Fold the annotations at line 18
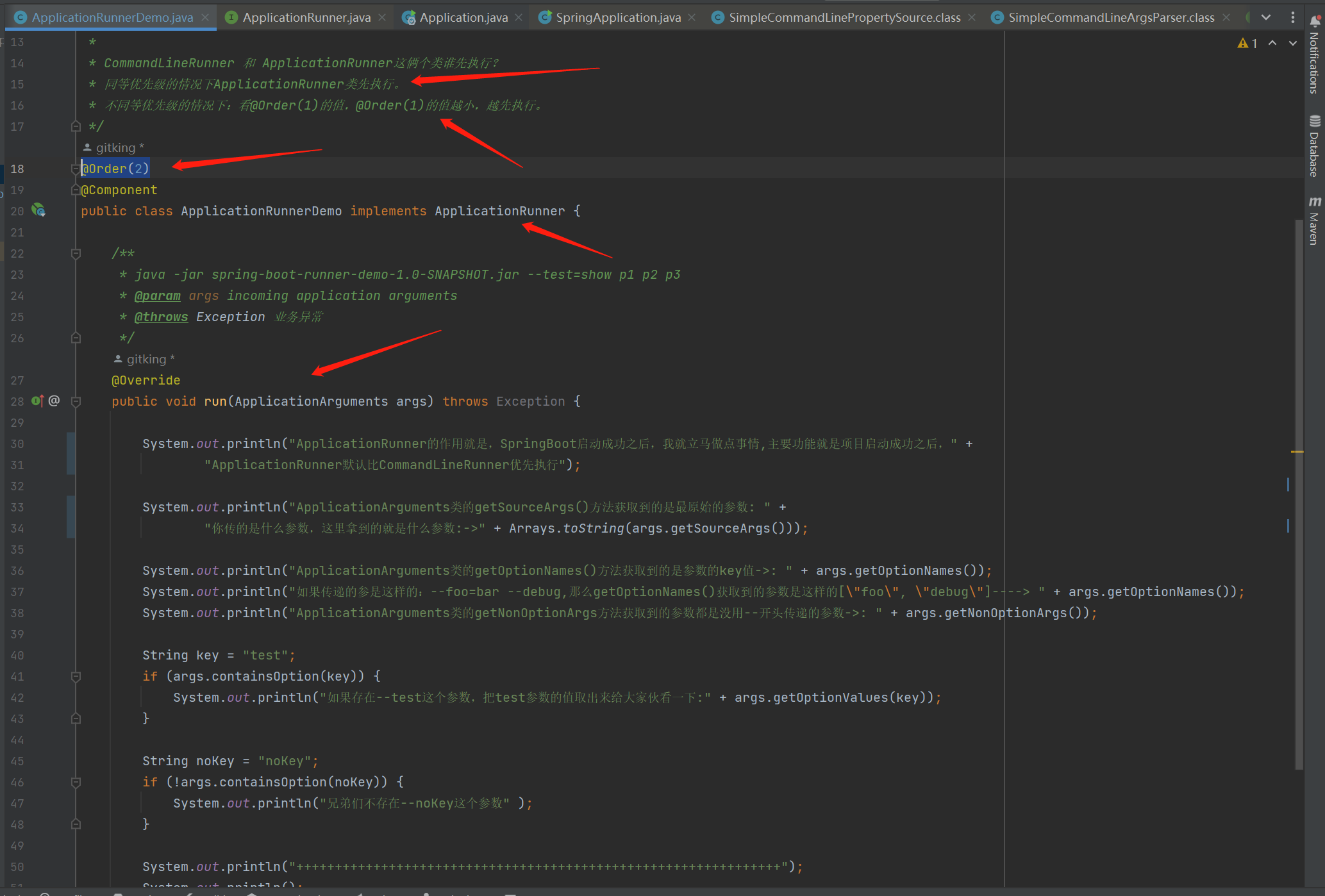The height and width of the screenshot is (896, 1325). click(76, 169)
